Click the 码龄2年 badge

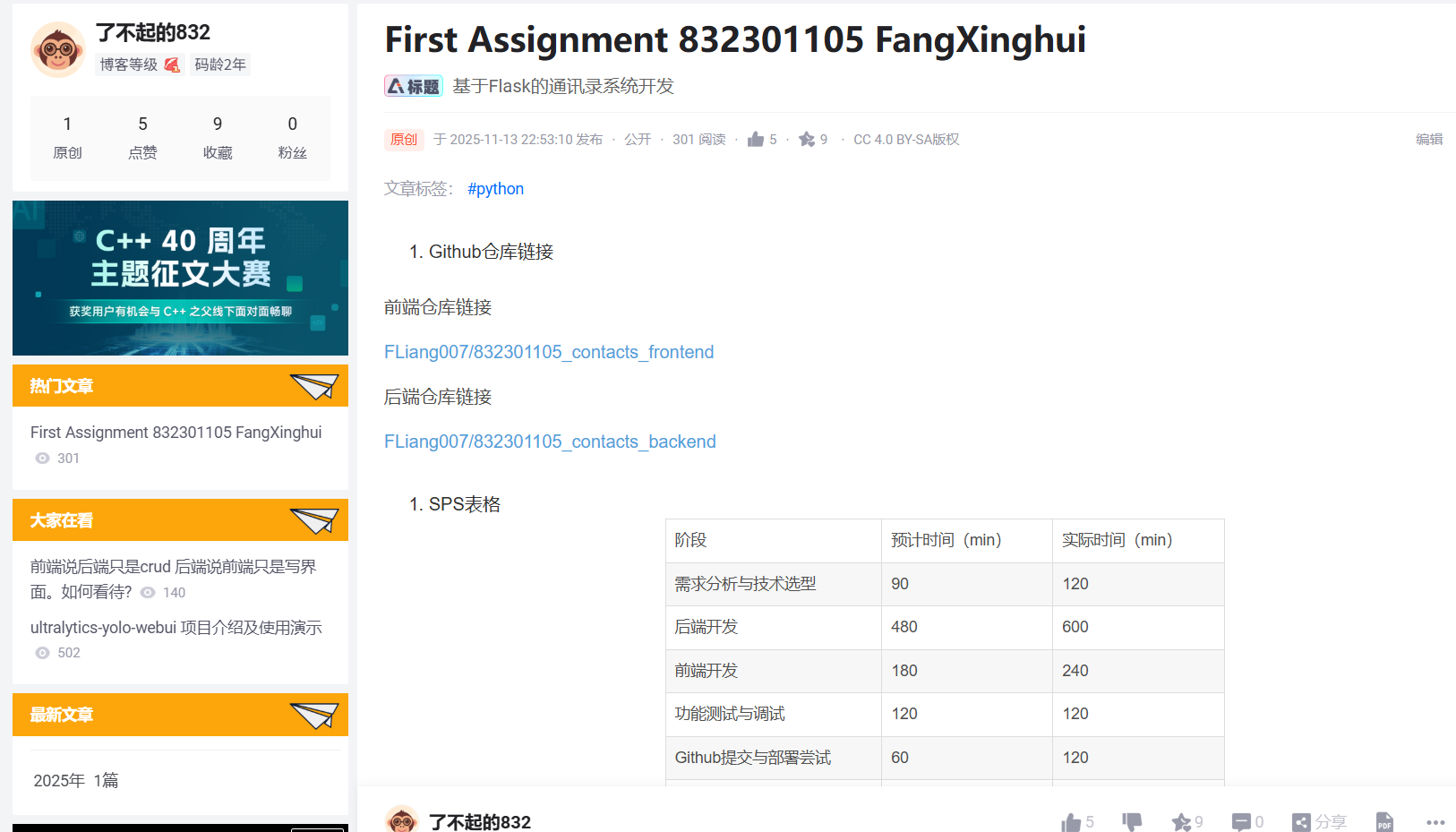pyautogui.click(x=220, y=64)
